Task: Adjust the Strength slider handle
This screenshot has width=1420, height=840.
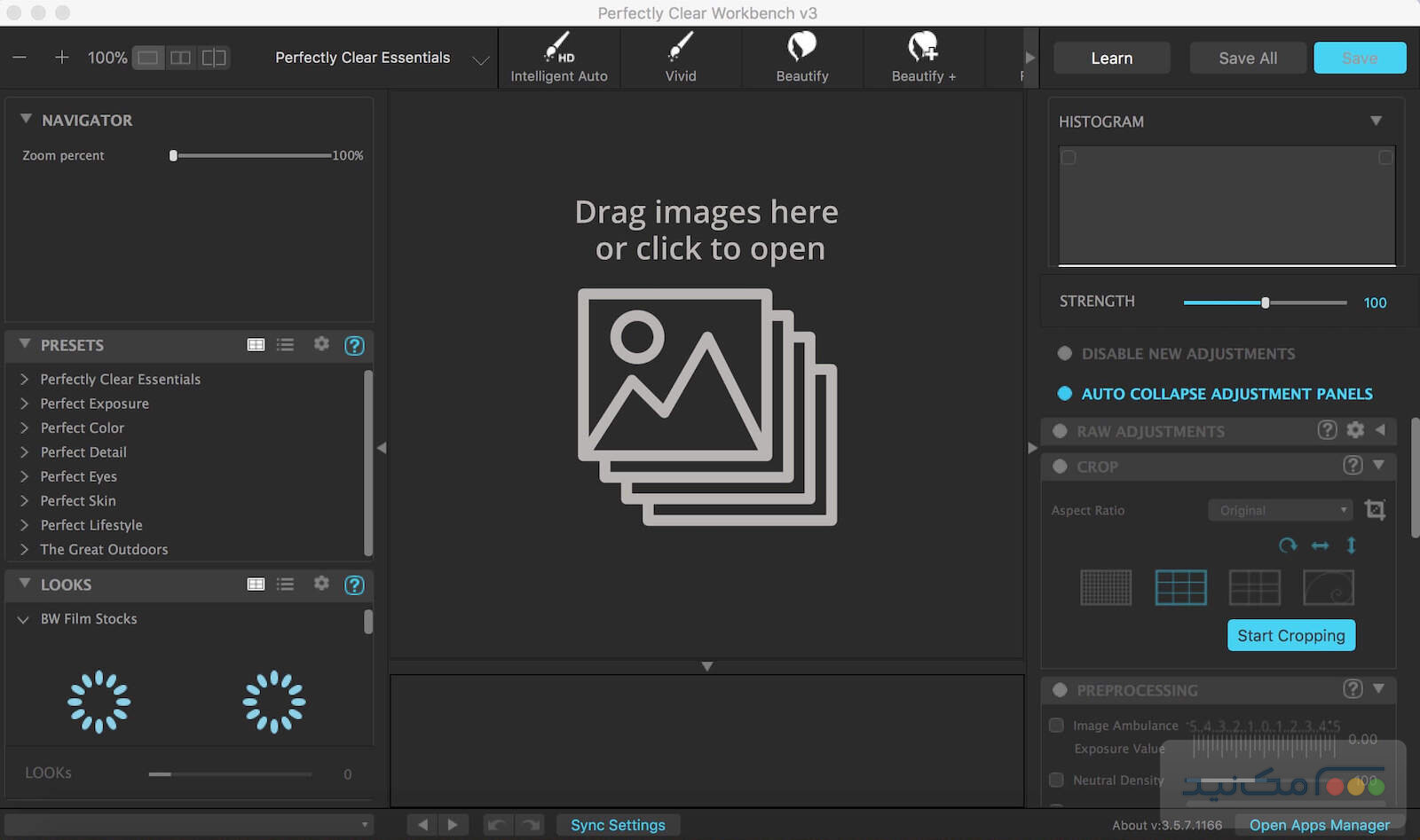Action: pyautogui.click(x=1266, y=302)
